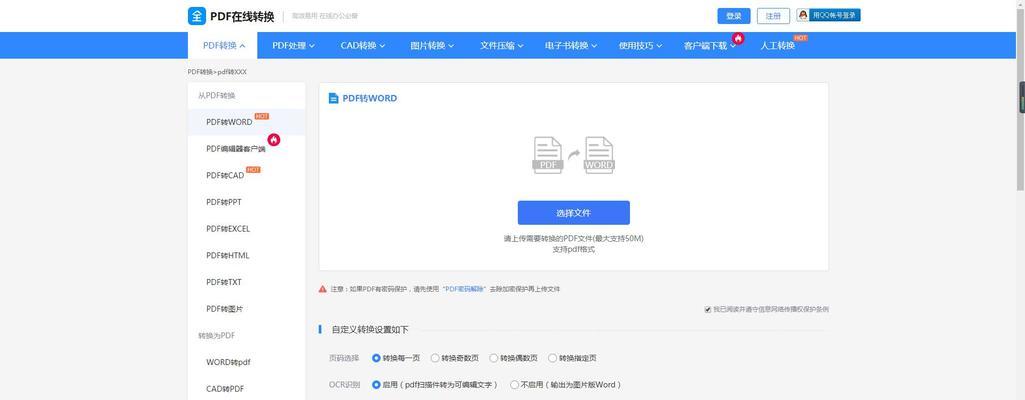The height and width of the screenshot is (400, 1025).
Task: Expand the 图片转换 navigation dropdown
Action: (432, 45)
